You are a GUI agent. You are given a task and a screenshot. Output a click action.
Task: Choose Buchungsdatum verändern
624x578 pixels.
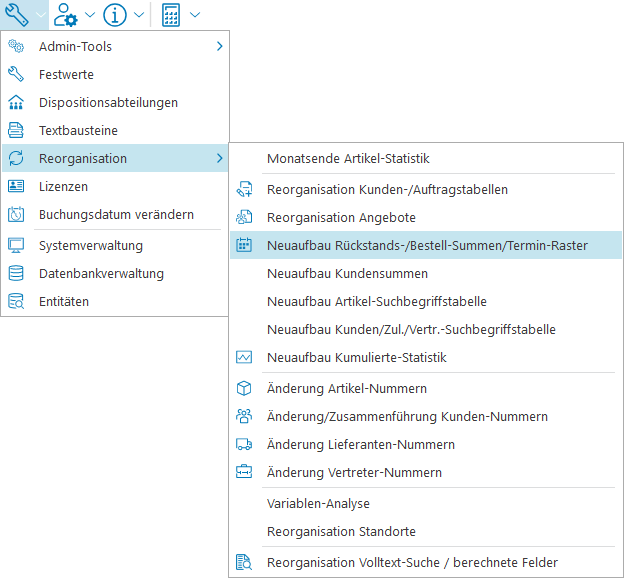point(116,214)
